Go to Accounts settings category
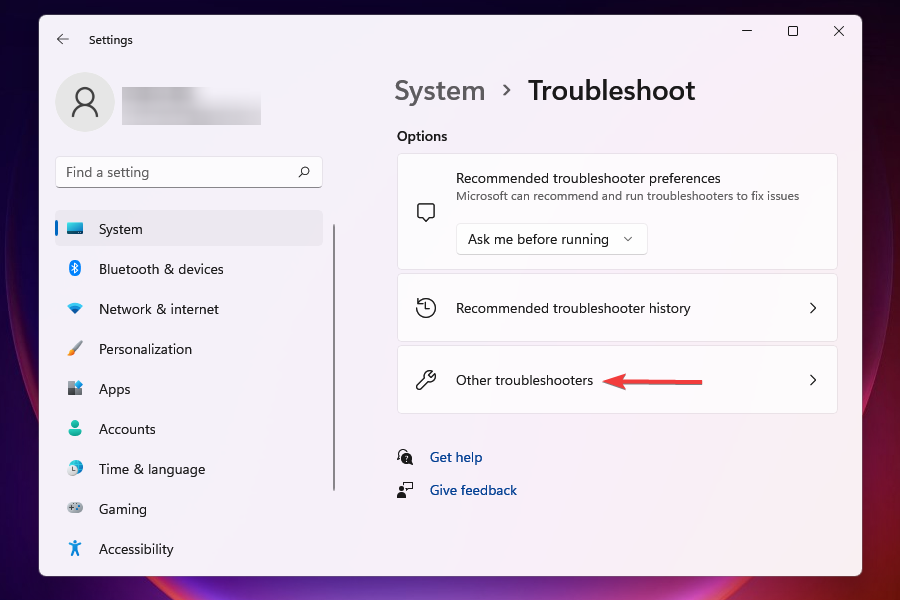900x600 pixels. 127,429
